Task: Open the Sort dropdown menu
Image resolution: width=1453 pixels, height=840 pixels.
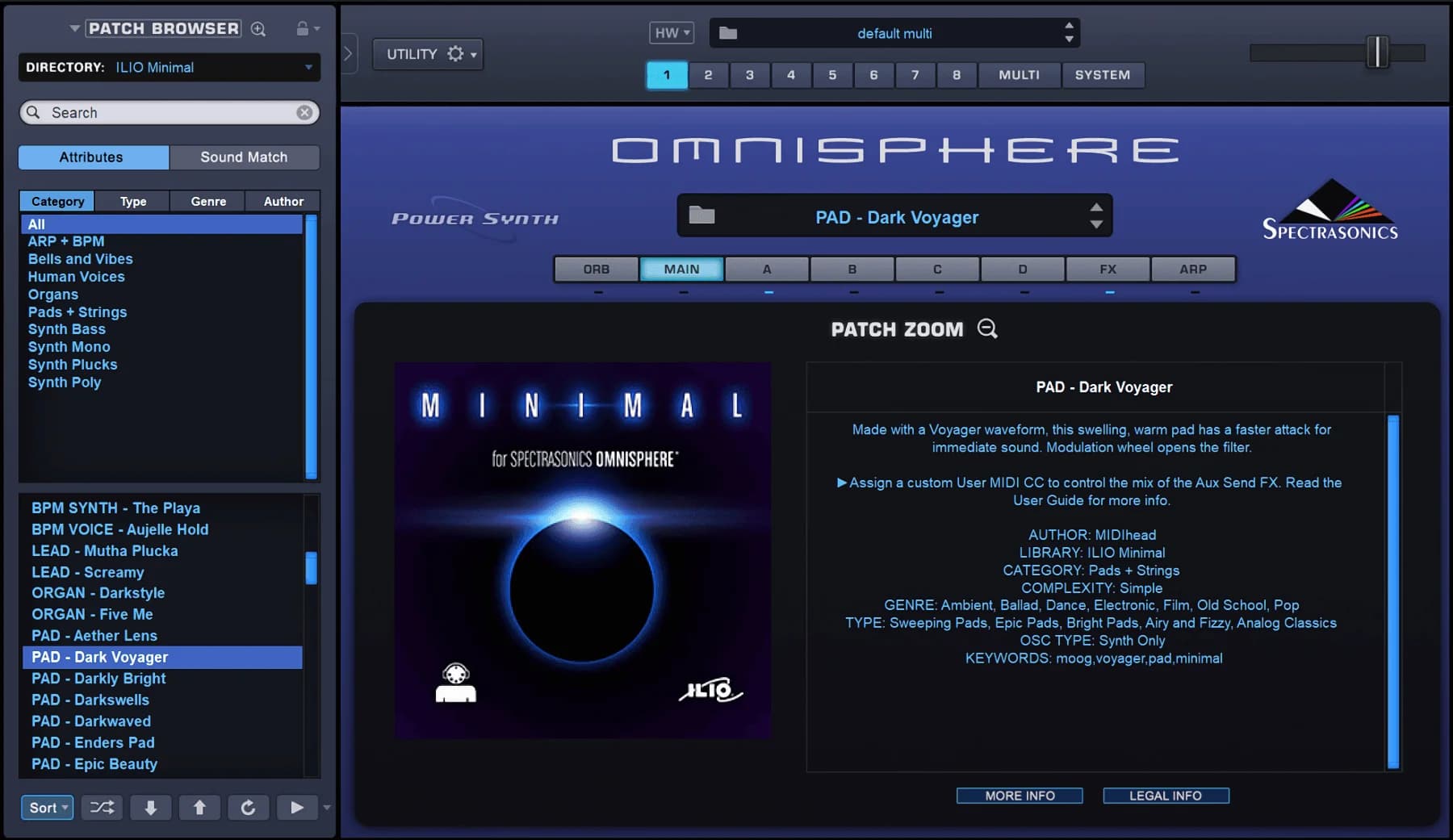Action: pos(47,807)
